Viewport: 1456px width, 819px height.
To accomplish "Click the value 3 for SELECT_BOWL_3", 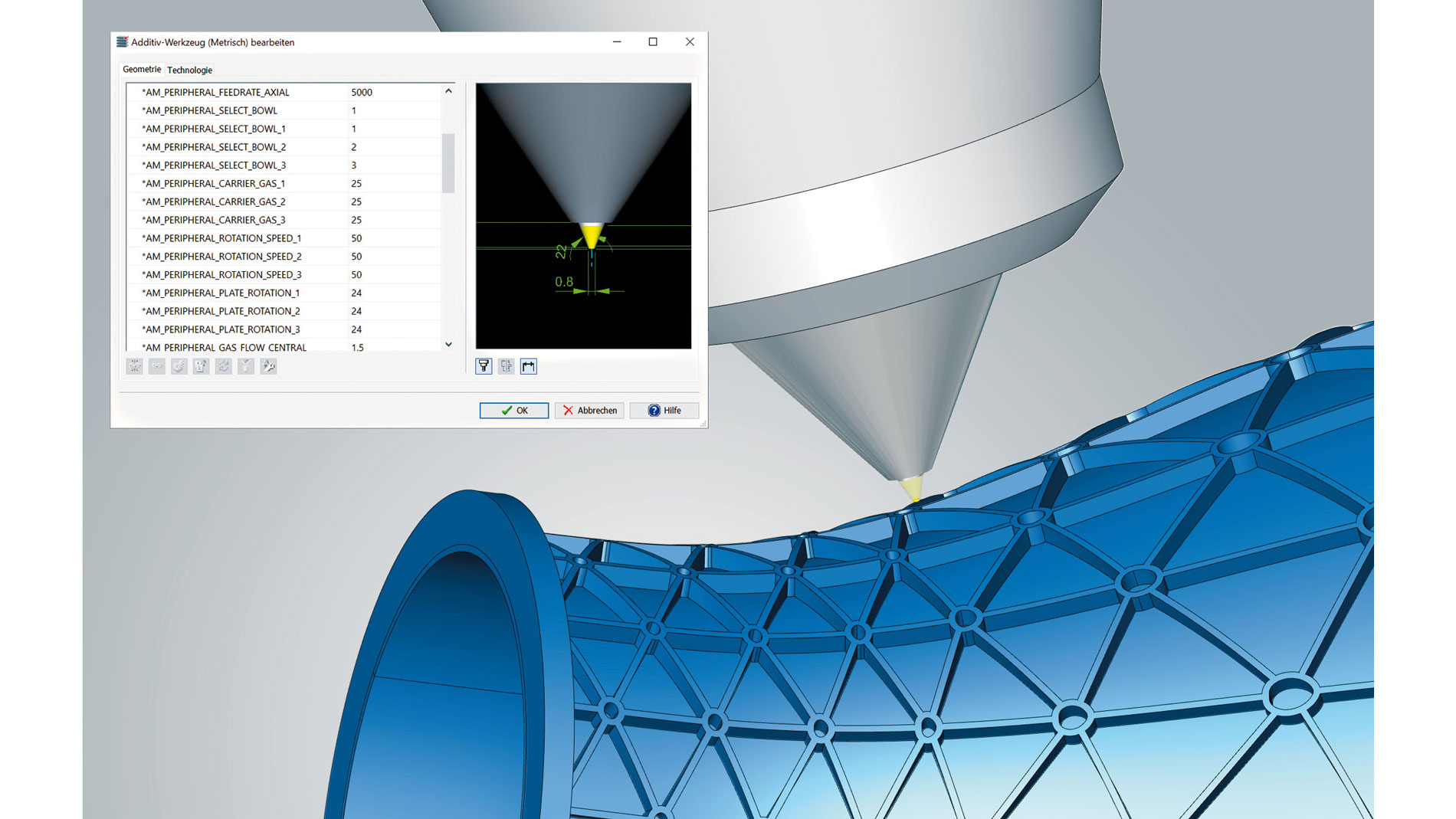I will click(x=395, y=165).
